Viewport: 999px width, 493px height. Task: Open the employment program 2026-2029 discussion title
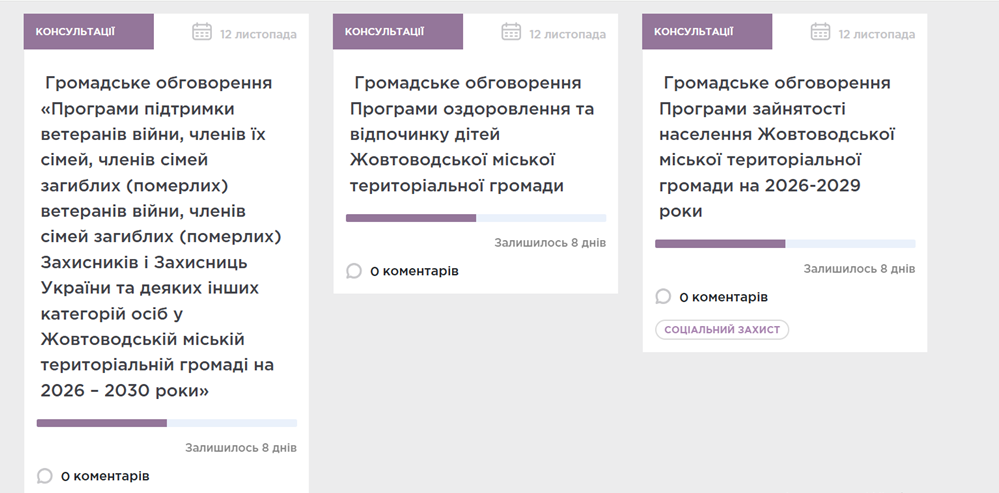pyautogui.click(x=777, y=147)
